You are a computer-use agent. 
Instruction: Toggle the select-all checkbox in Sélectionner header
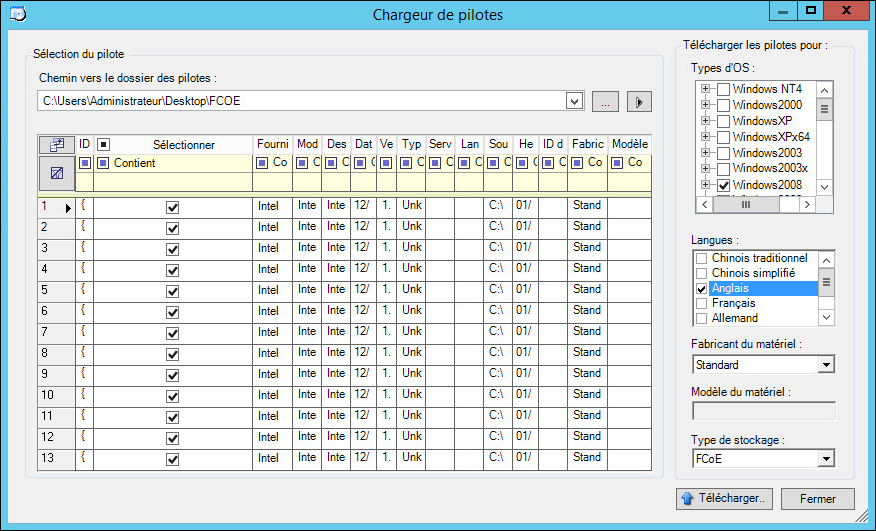103,145
